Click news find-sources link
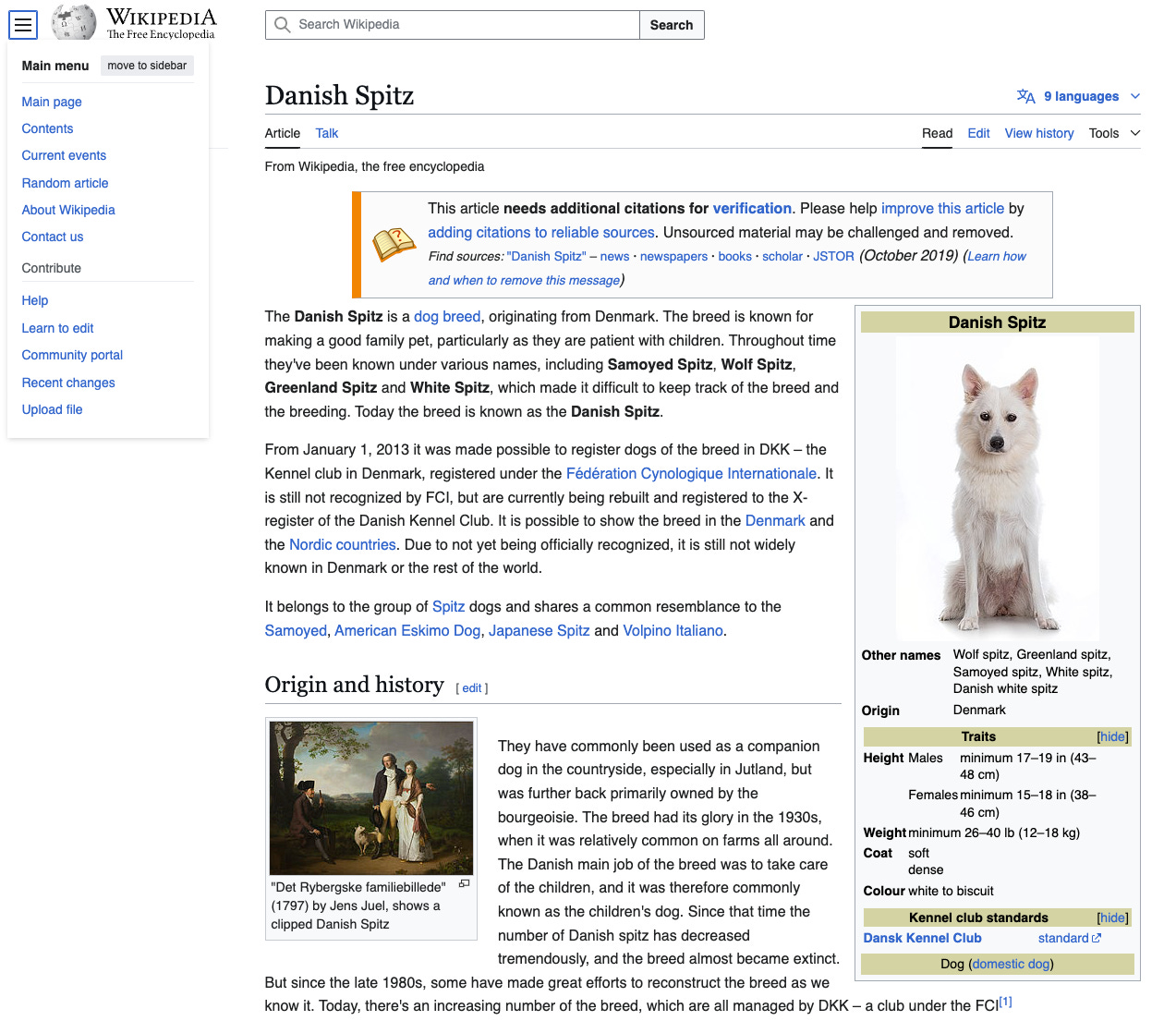 (x=614, y=257)
